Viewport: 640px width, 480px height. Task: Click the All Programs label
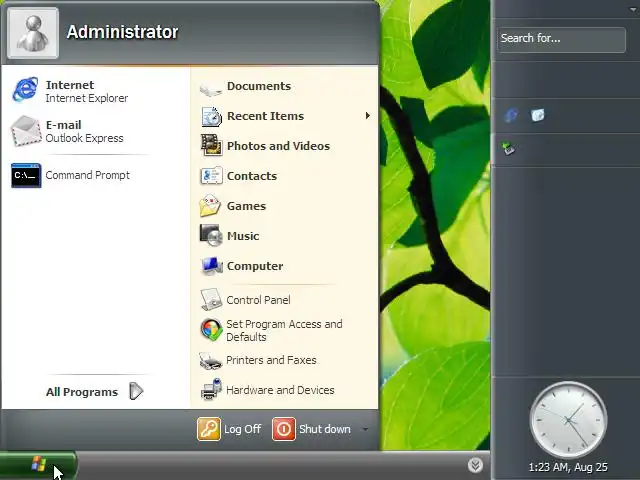click(82, 392)
